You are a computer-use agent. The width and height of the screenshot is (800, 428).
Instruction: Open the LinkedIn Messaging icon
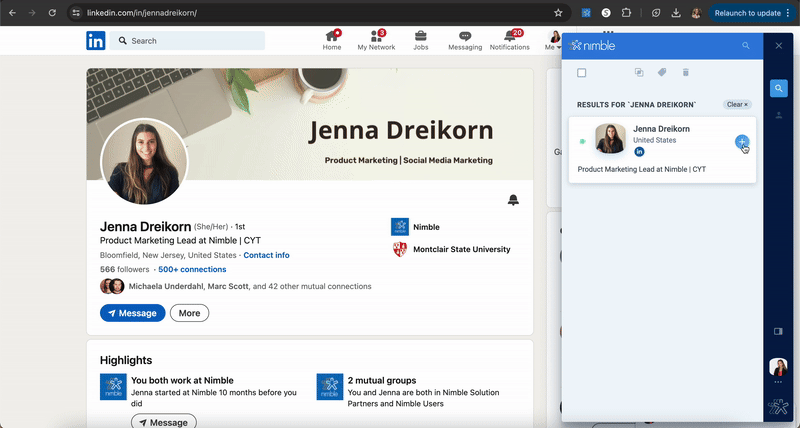click(x=465, y=37)
